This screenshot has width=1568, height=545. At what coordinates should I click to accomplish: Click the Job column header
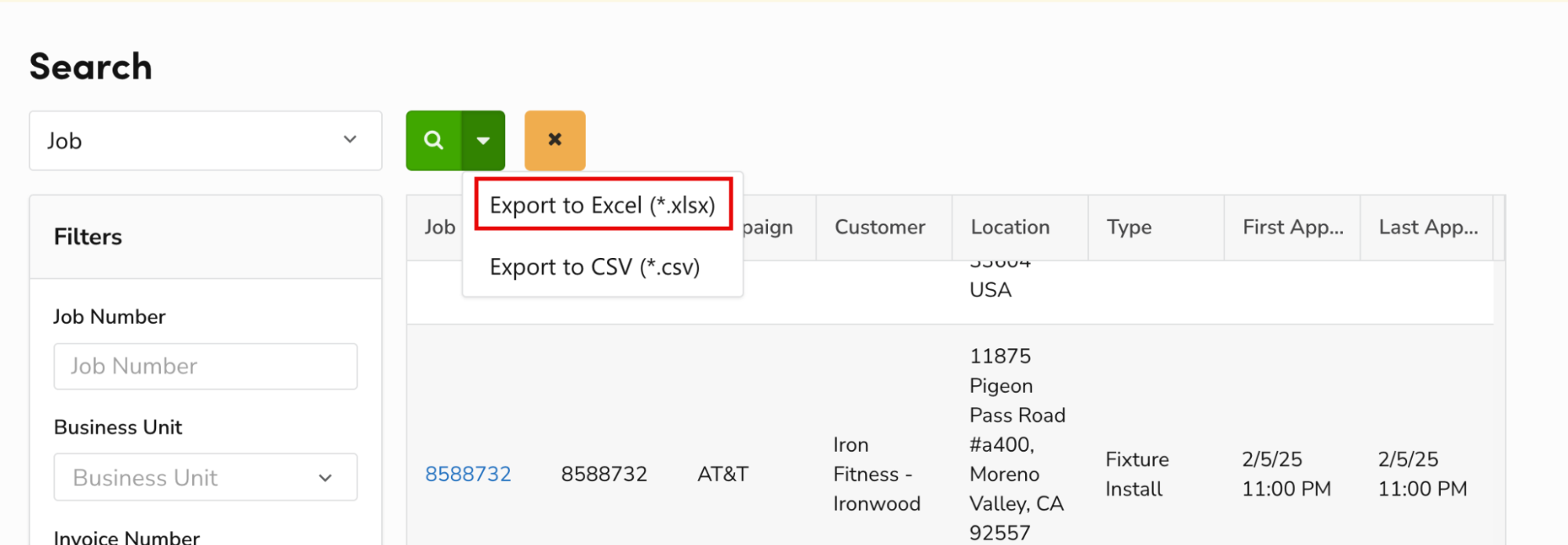click(x=438, y=227)
